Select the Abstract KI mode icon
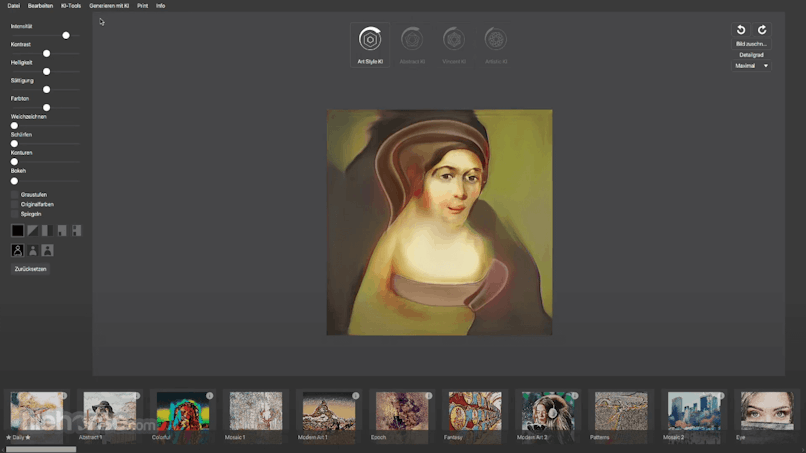The image size is (806, 453). click(412, 39)
